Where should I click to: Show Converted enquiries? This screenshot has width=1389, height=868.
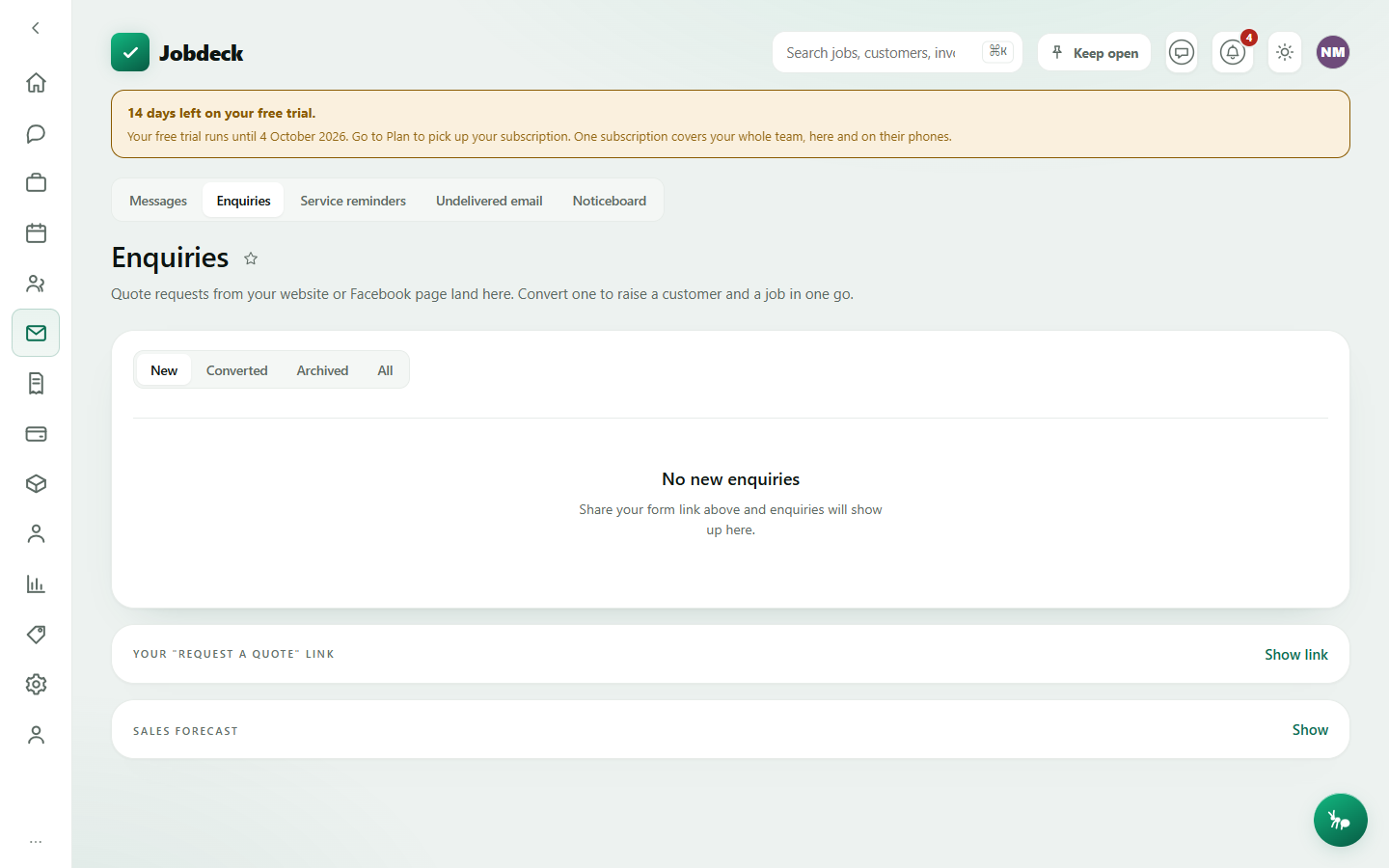(237, 370)
